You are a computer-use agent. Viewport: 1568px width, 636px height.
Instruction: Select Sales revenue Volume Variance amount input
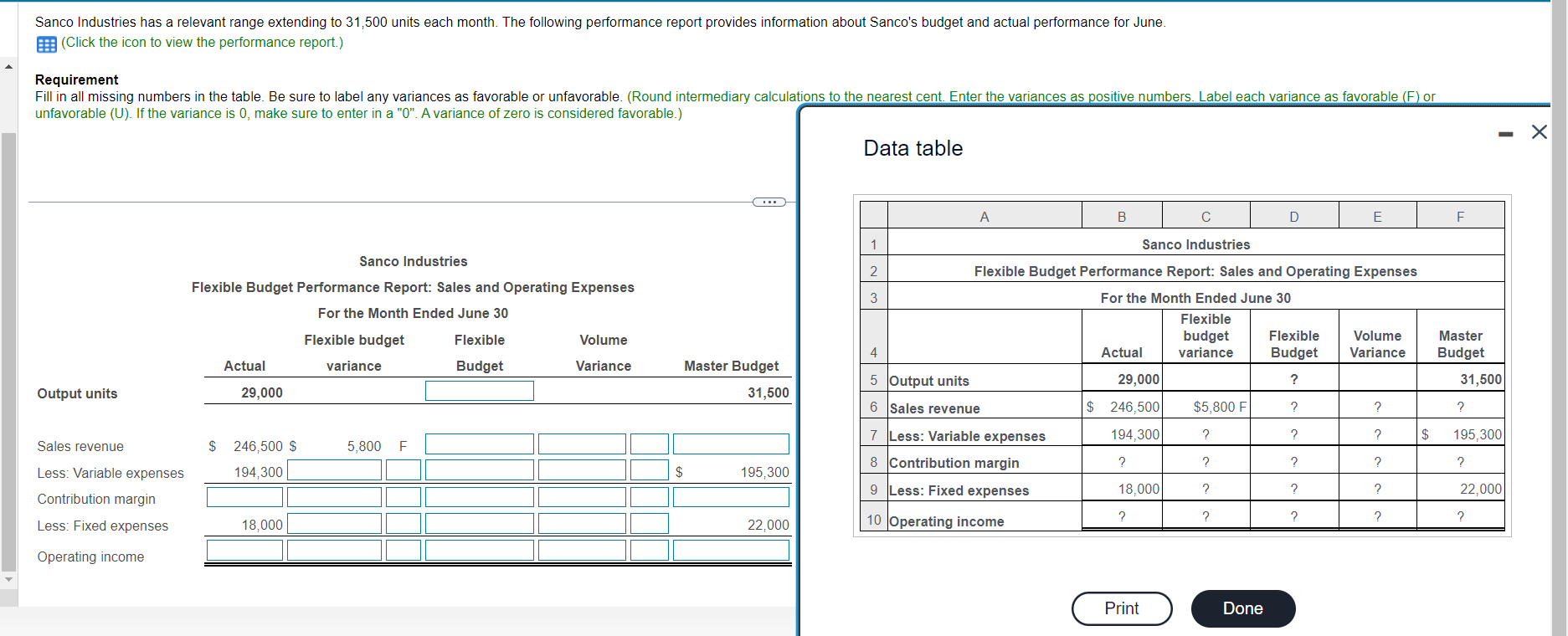[x=582, y=444]
